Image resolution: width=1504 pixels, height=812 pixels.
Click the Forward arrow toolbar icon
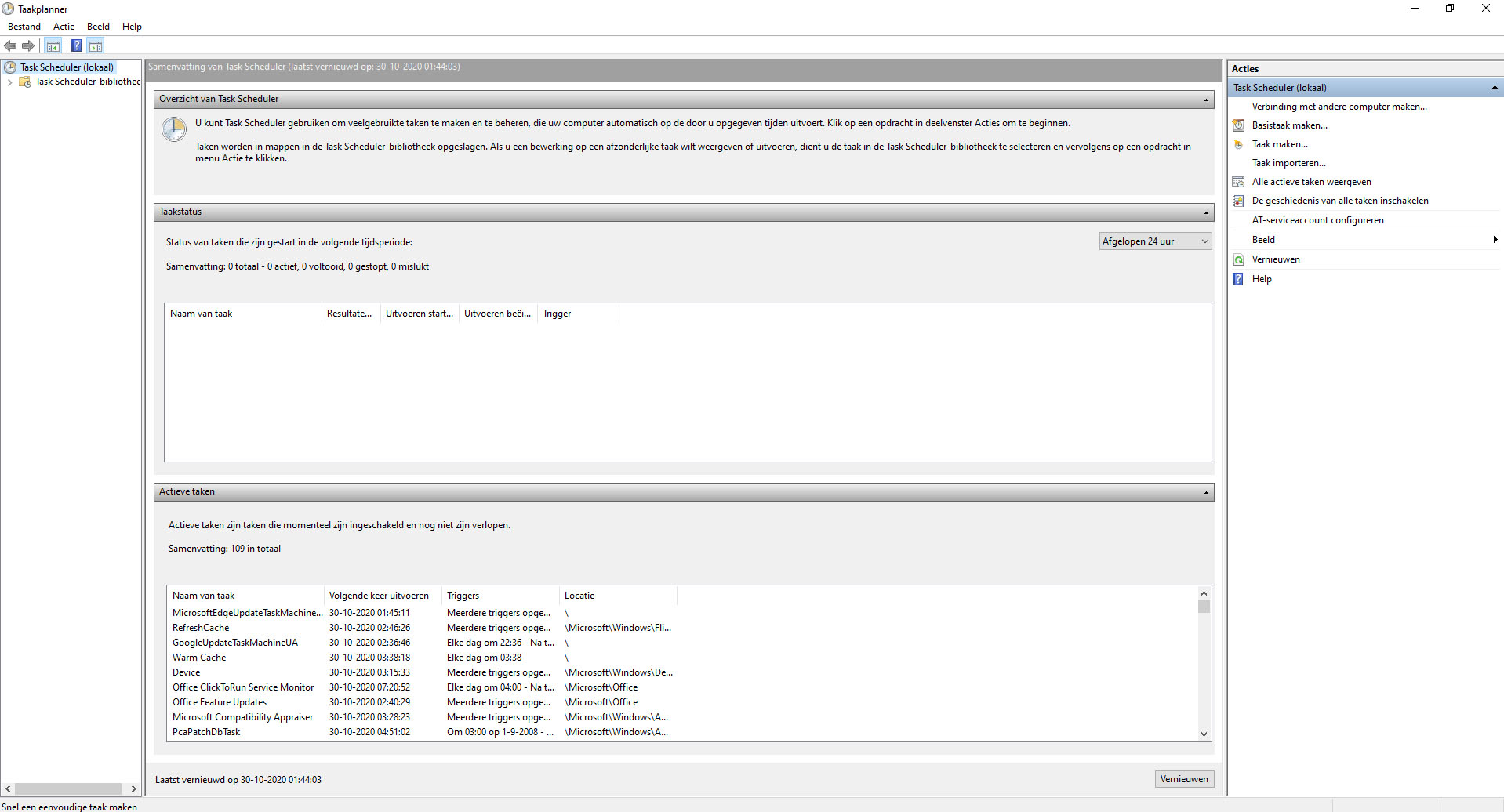pos(28,46)
